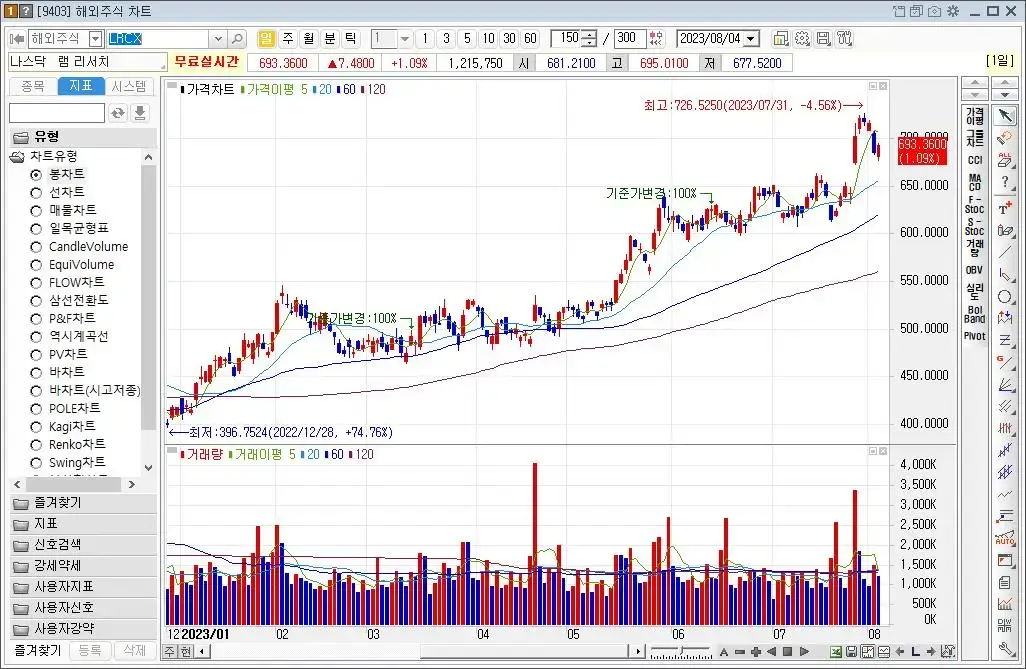This screenshot has width=1026, height=669.
Task: Click the refresh icon beside indicator search box
Action: (x=118, y=113)
